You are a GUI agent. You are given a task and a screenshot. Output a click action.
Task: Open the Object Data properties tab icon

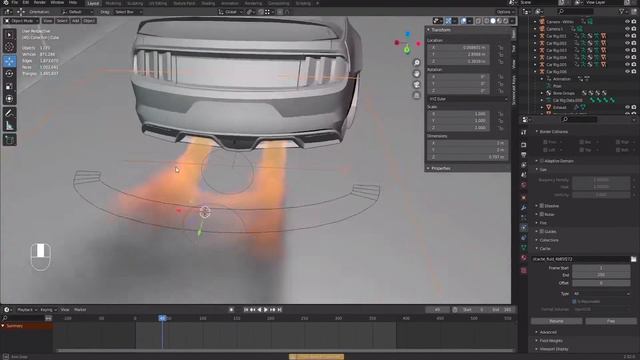tap(524, 247)
